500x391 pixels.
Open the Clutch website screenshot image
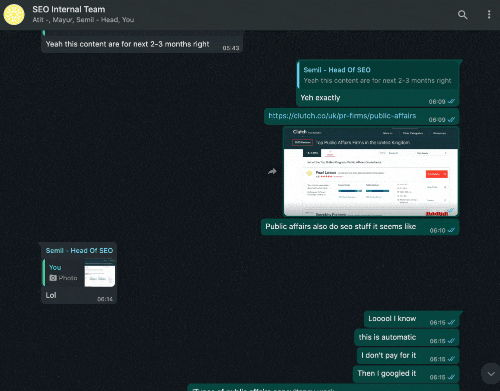click(371, 171)
